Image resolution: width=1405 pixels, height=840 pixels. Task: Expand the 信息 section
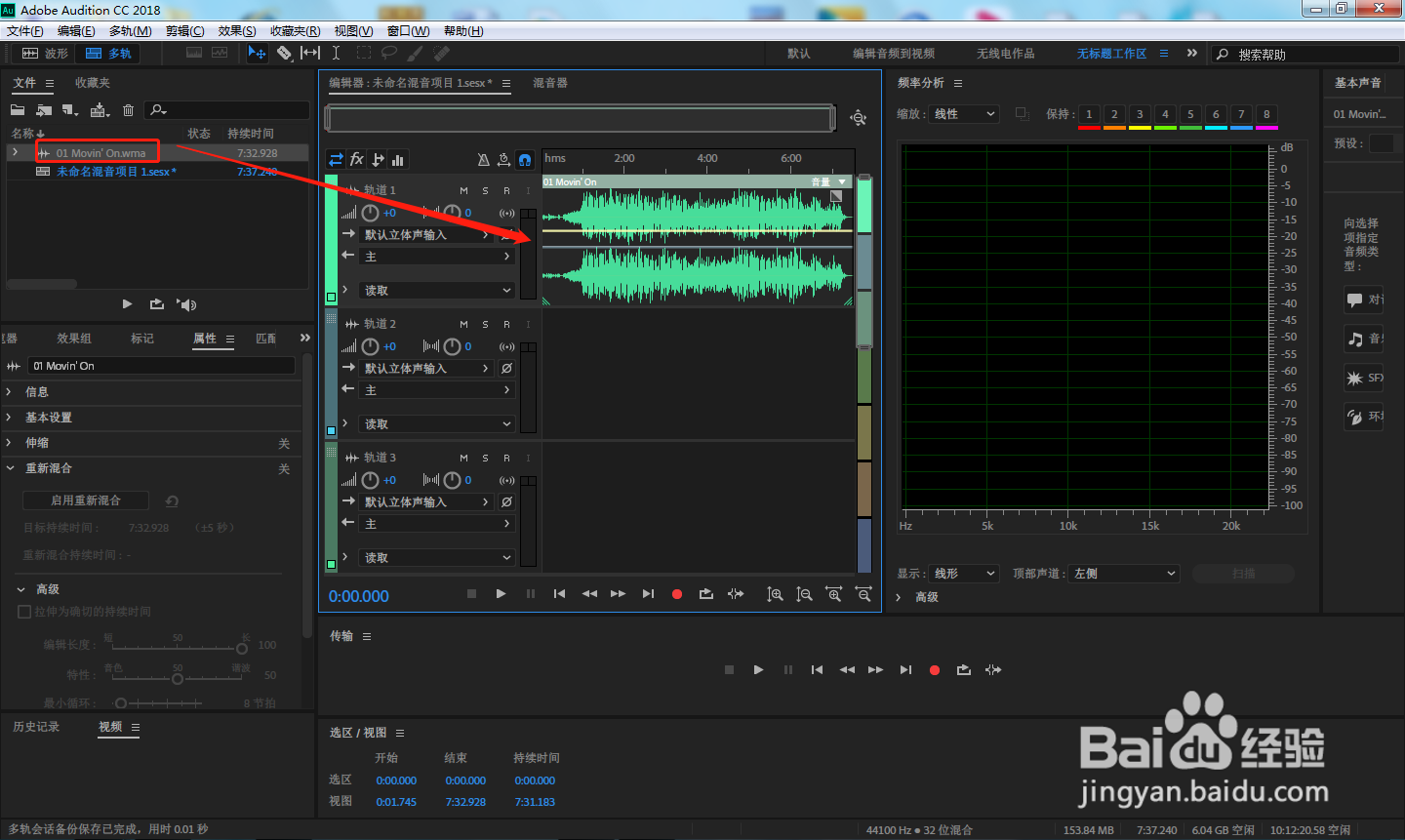click(9, 392)
